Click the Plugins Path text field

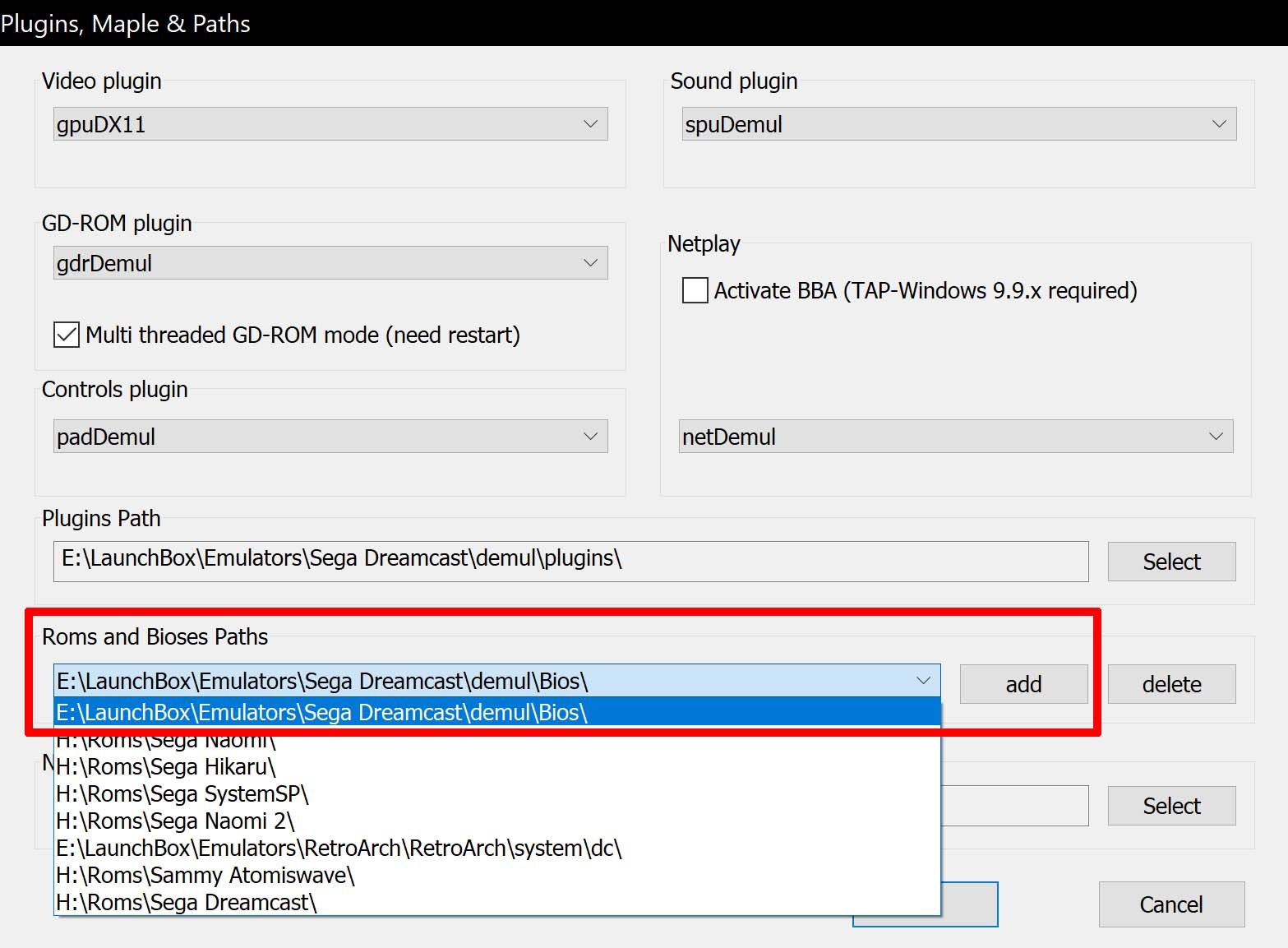pyautogui.click(x=570, y=561)
